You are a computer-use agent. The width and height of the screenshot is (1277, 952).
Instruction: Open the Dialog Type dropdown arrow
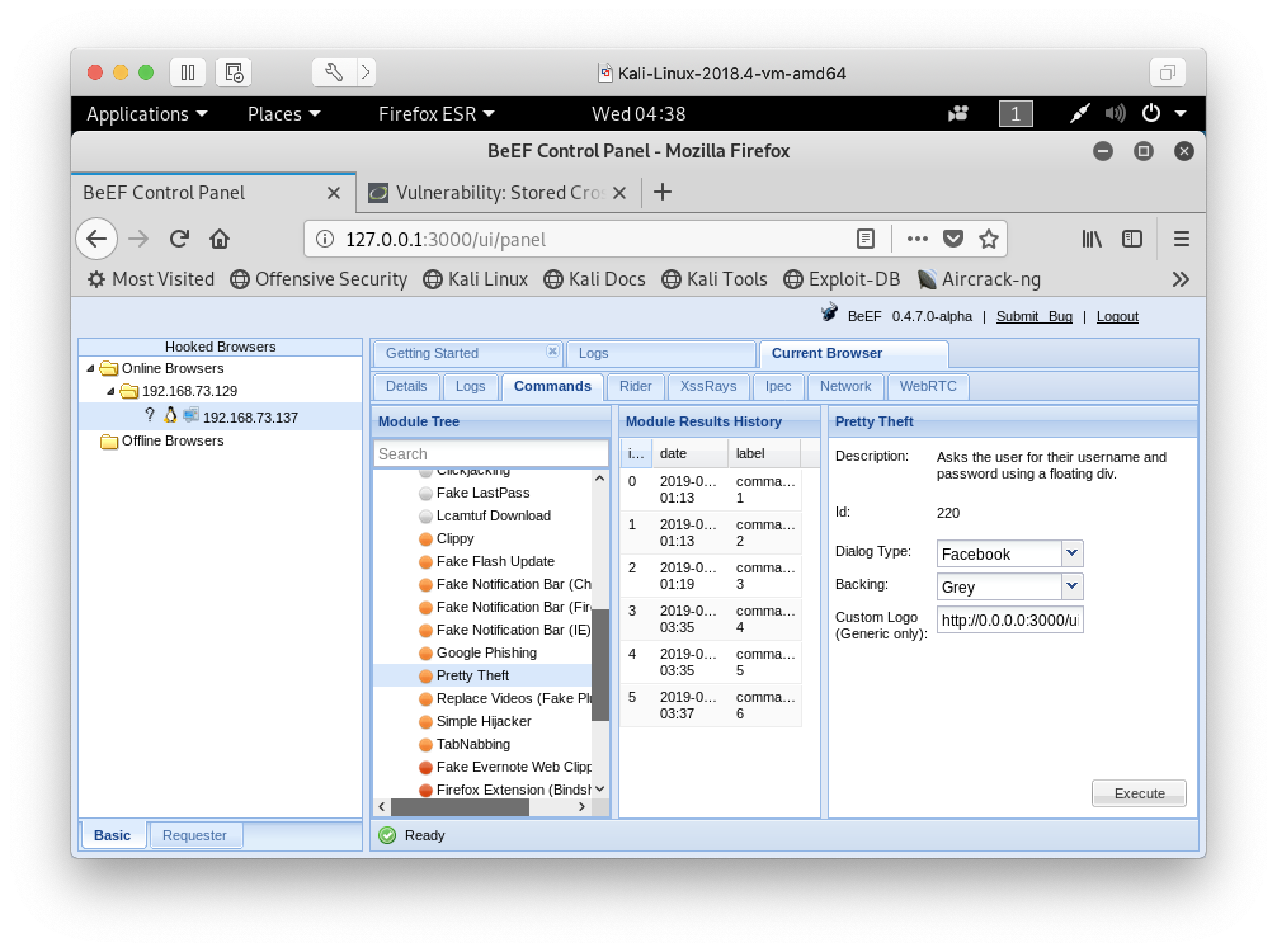[x=1072, y=553]
